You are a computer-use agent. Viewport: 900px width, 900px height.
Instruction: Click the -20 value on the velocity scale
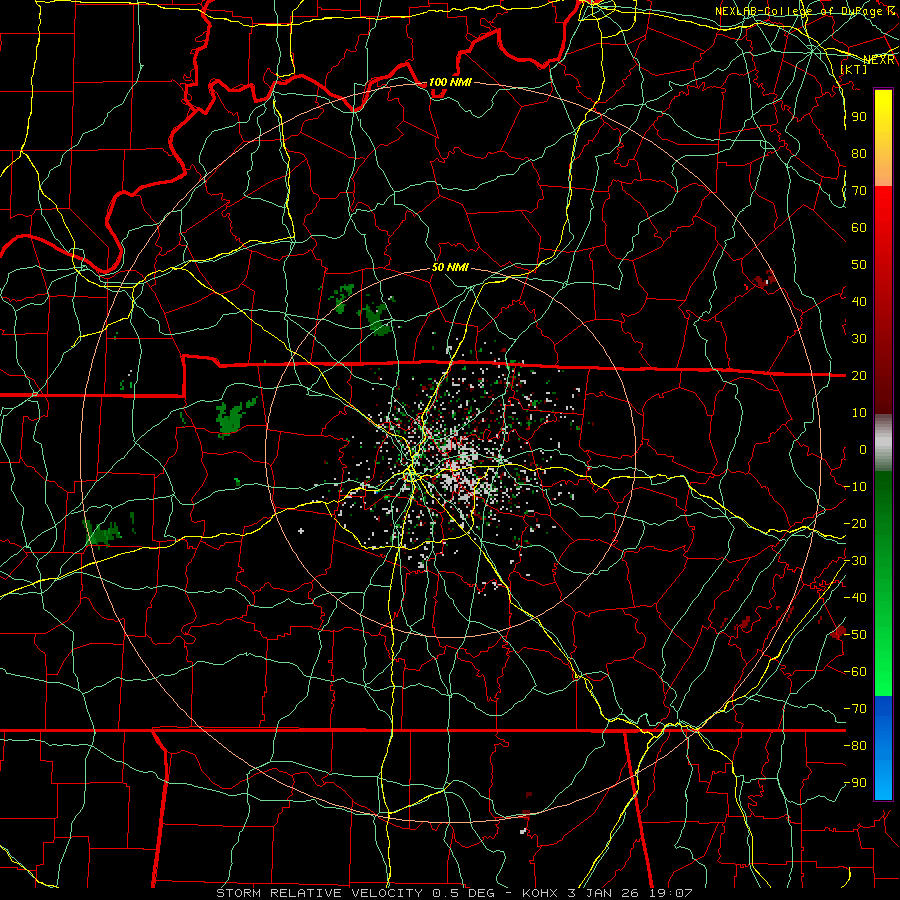(x=855, y=523)
